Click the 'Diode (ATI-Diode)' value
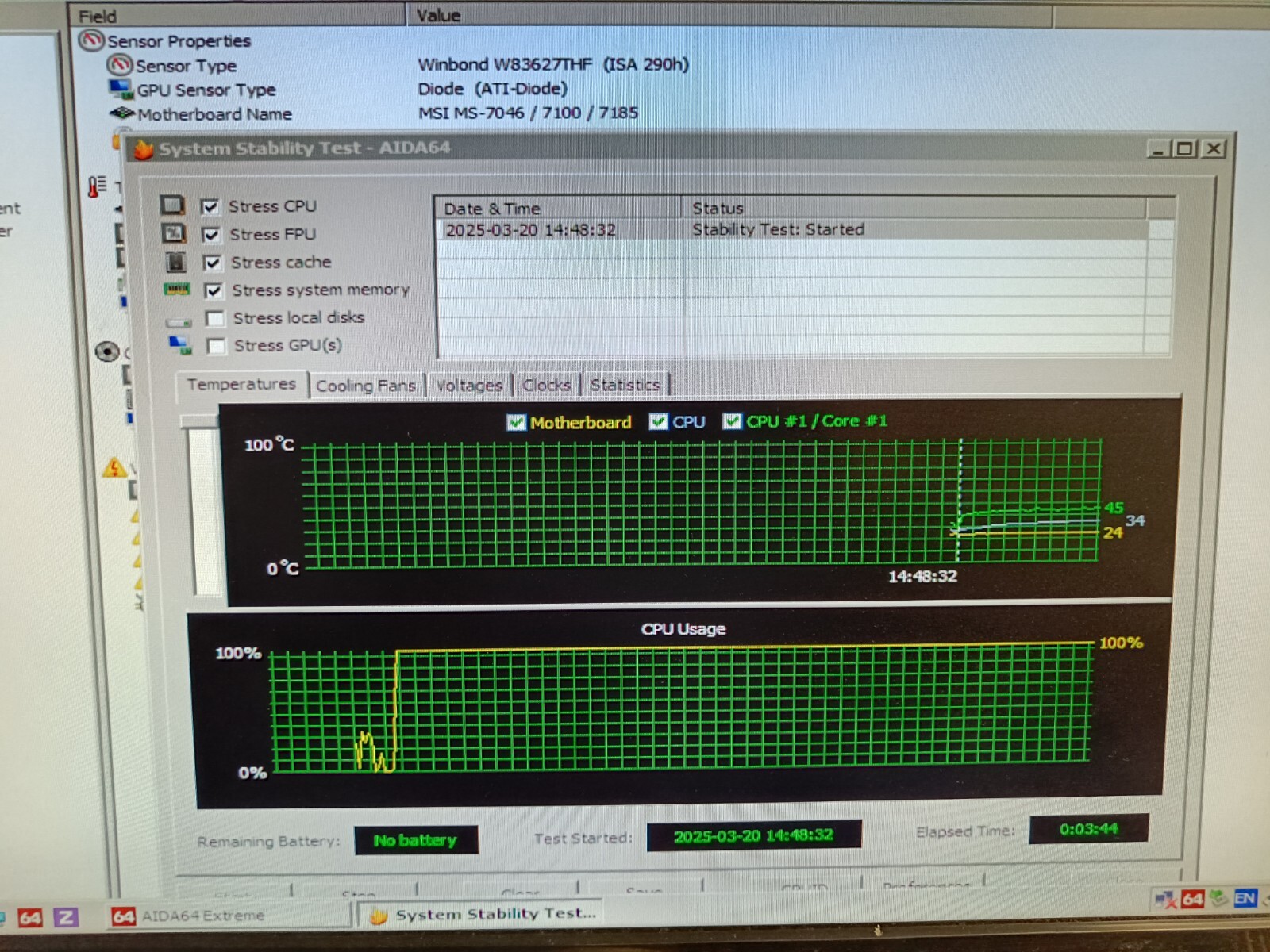Image resolution: width=1270 pixels, height=952 pixels. point(493,88)
